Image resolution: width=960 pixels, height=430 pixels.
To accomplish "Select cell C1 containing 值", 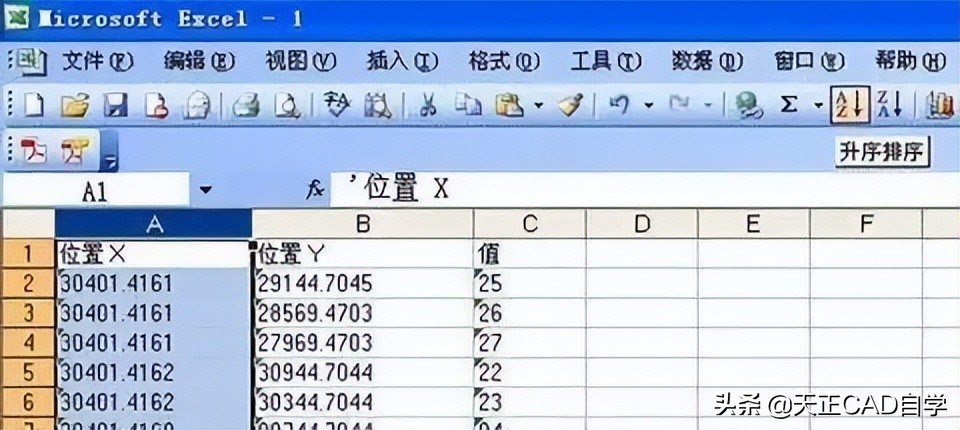I will pyautogui.click(x=530, y=254).
